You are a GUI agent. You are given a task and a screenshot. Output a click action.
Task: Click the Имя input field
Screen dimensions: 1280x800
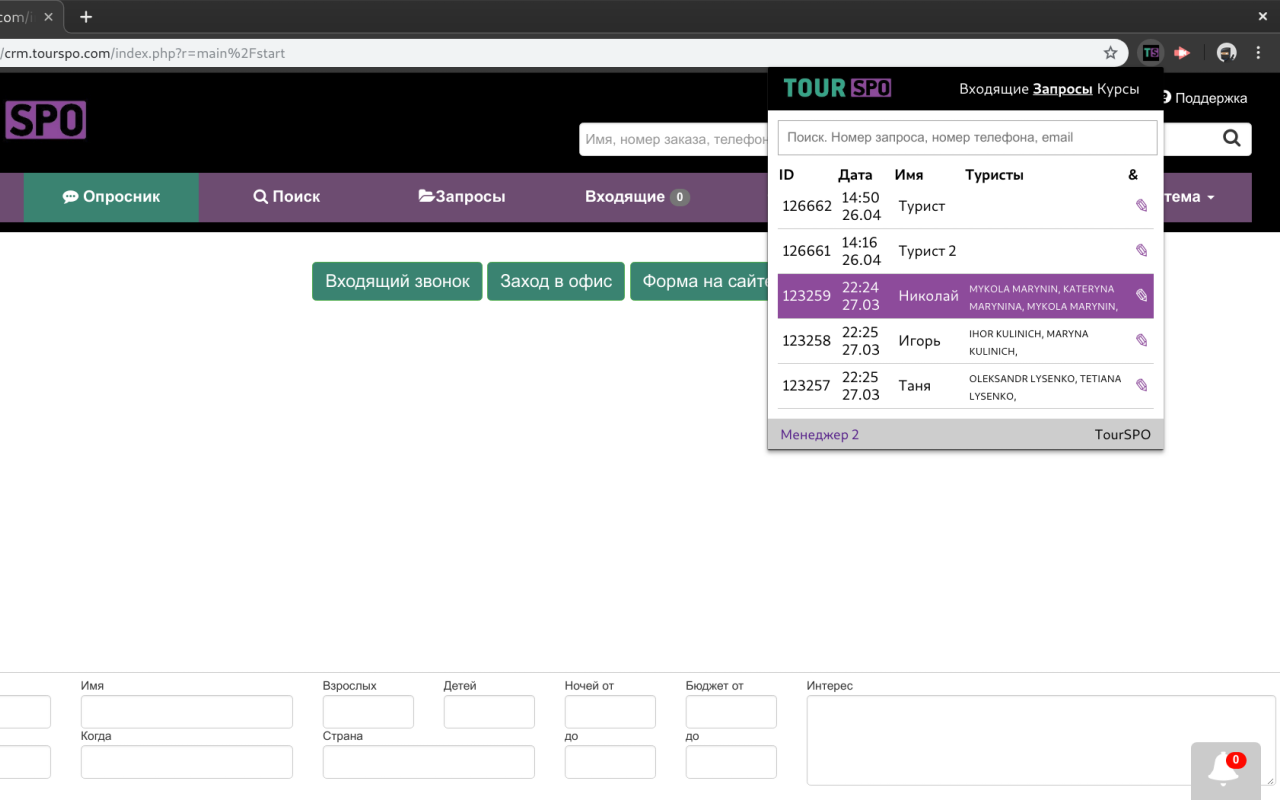point(187,712)
